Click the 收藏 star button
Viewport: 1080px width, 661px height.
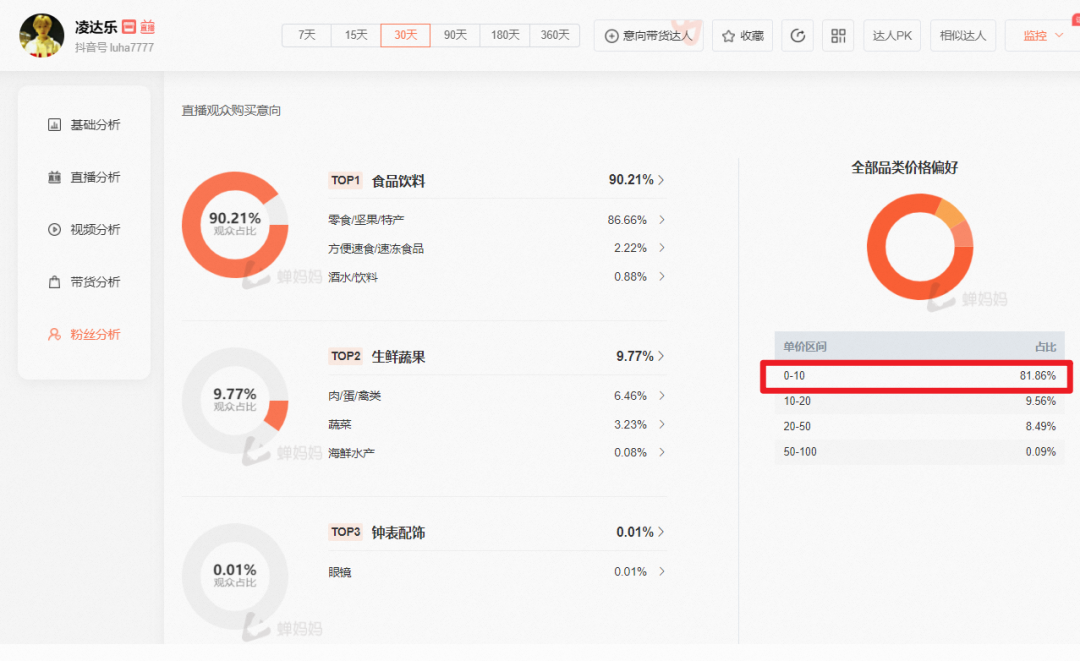742,36
